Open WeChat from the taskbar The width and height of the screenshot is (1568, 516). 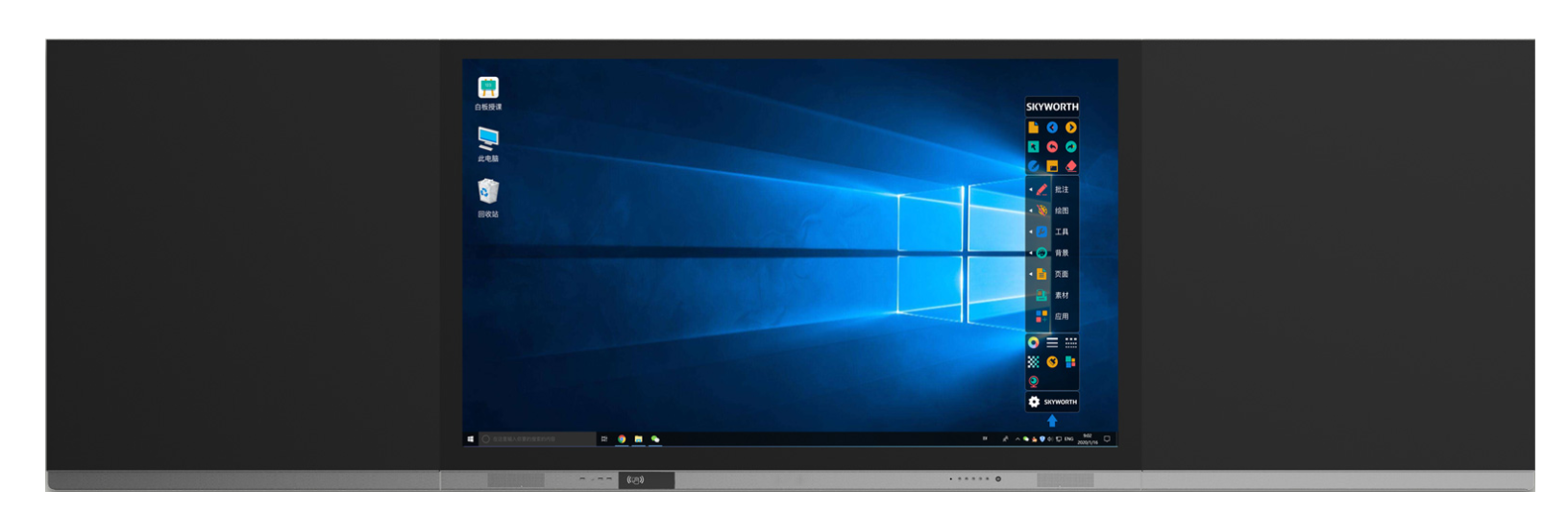655,439
